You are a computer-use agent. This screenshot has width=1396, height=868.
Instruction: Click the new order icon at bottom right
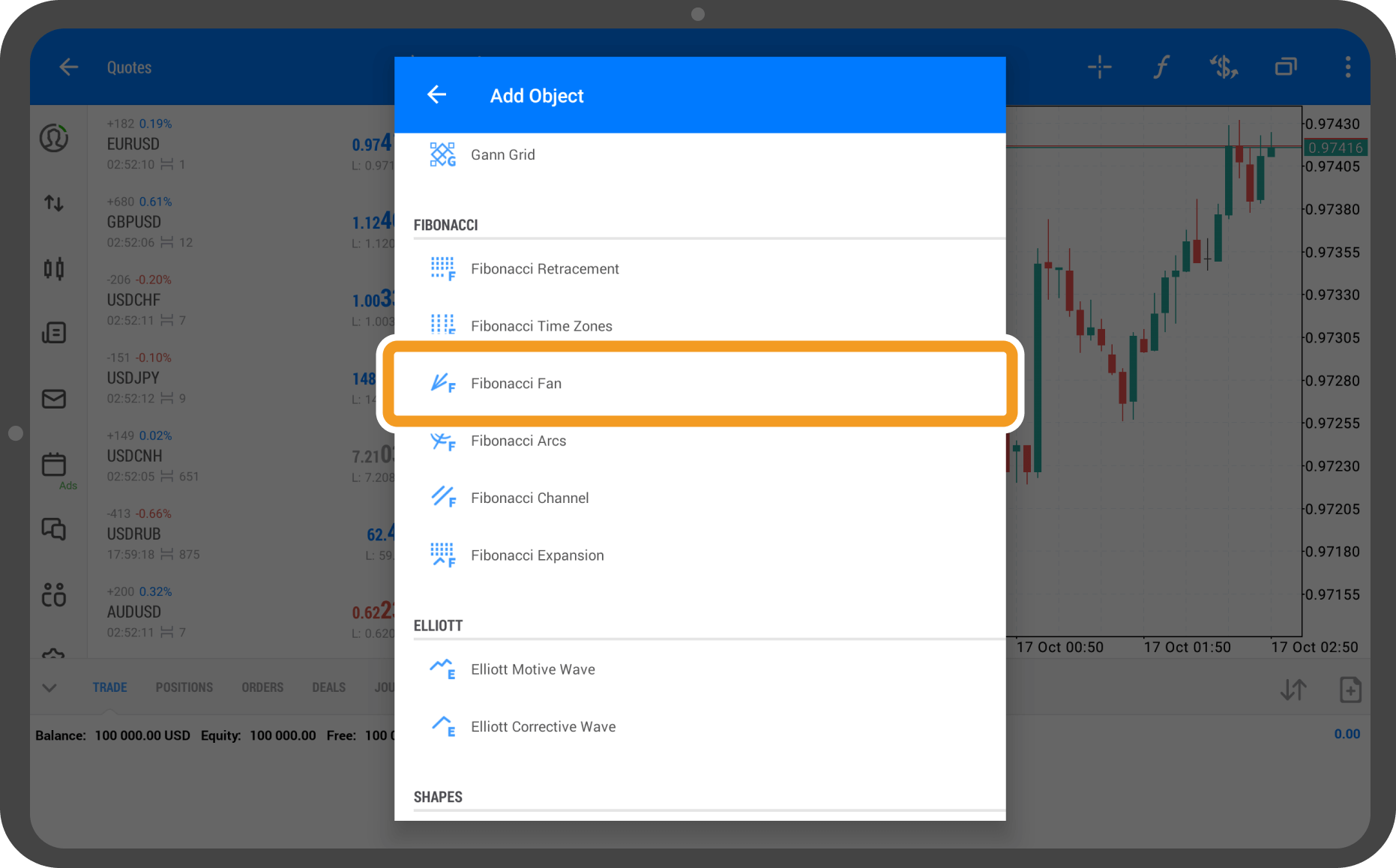[1350, 690]
